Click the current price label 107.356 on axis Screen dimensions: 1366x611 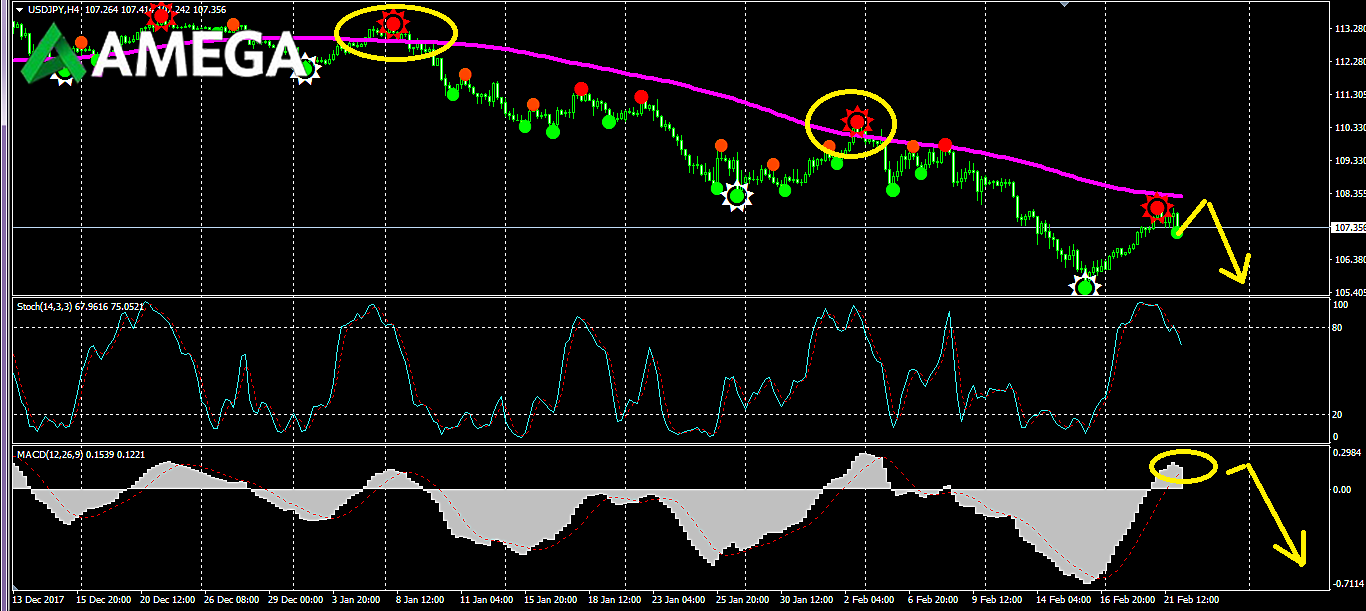point(1349,227)
